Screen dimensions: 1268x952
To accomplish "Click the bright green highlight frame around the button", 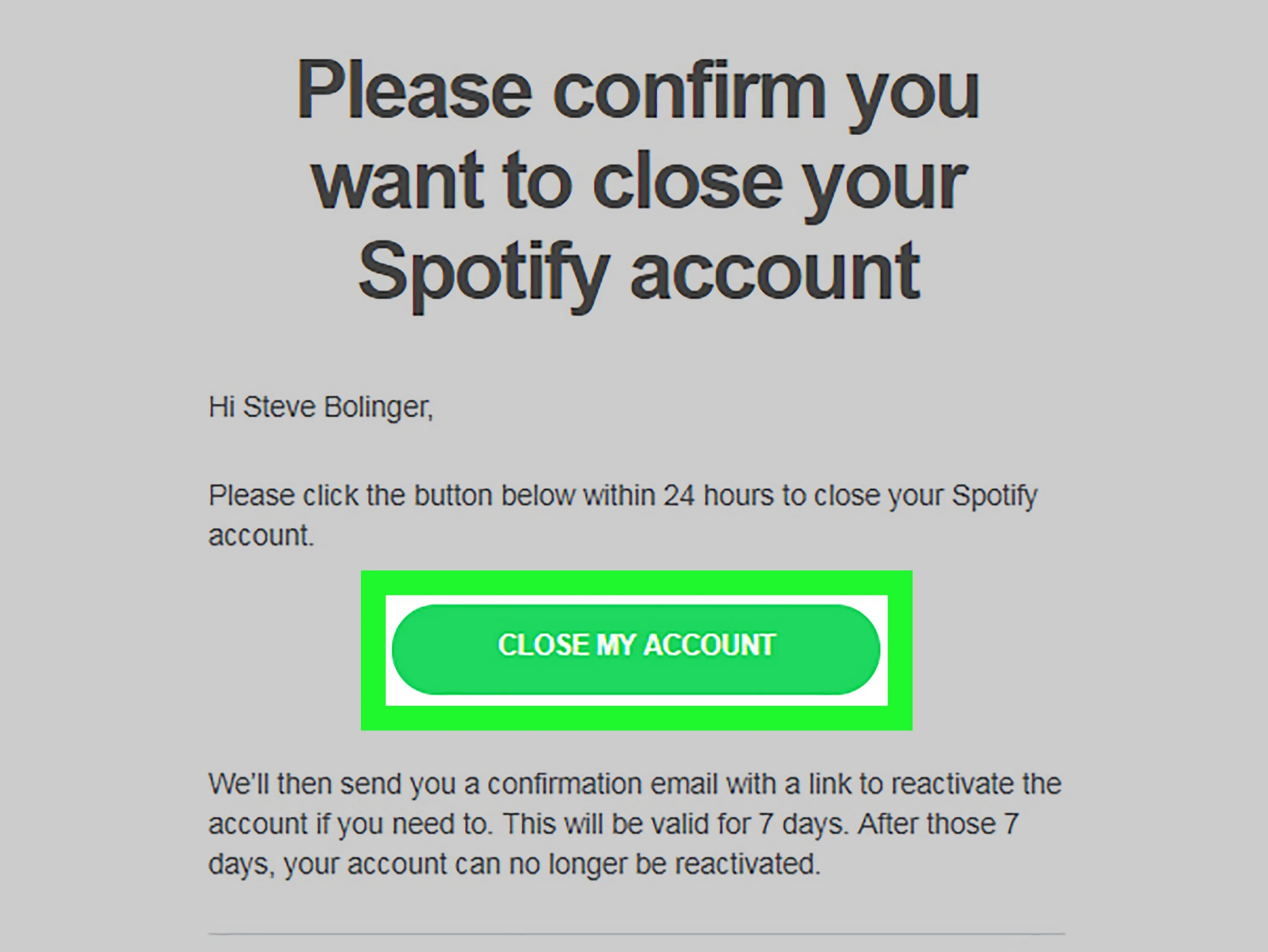I will pos(636,583).
